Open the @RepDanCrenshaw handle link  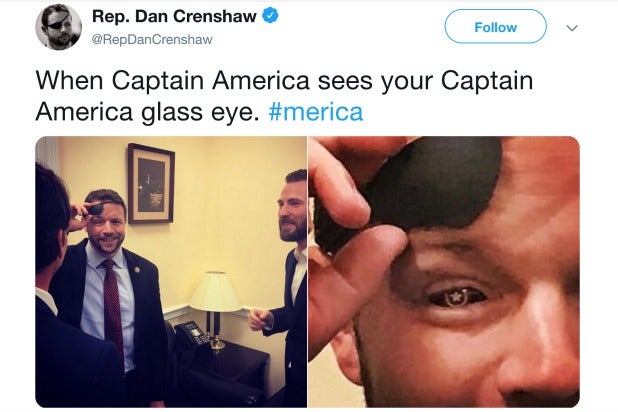152,39
